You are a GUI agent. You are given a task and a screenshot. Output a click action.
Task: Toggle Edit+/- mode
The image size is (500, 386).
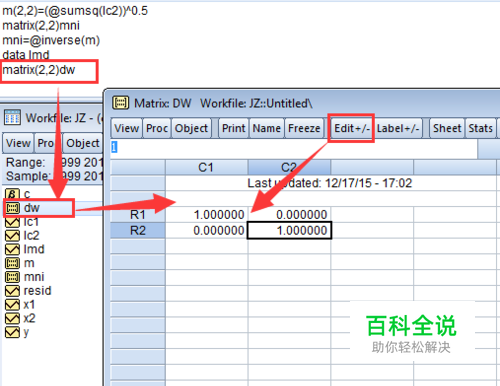[352, 128]
